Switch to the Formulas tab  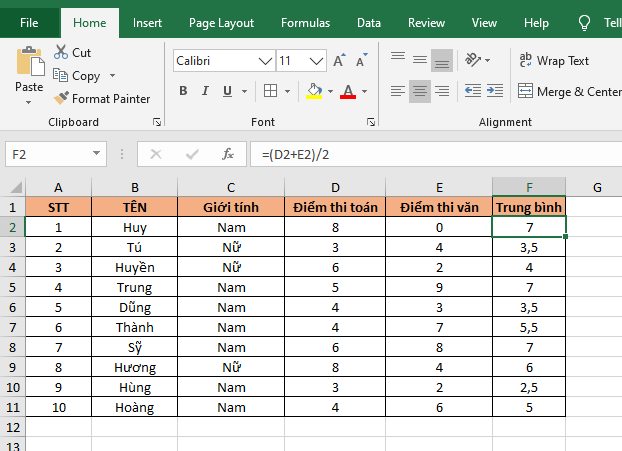click(x=305, y=22)
